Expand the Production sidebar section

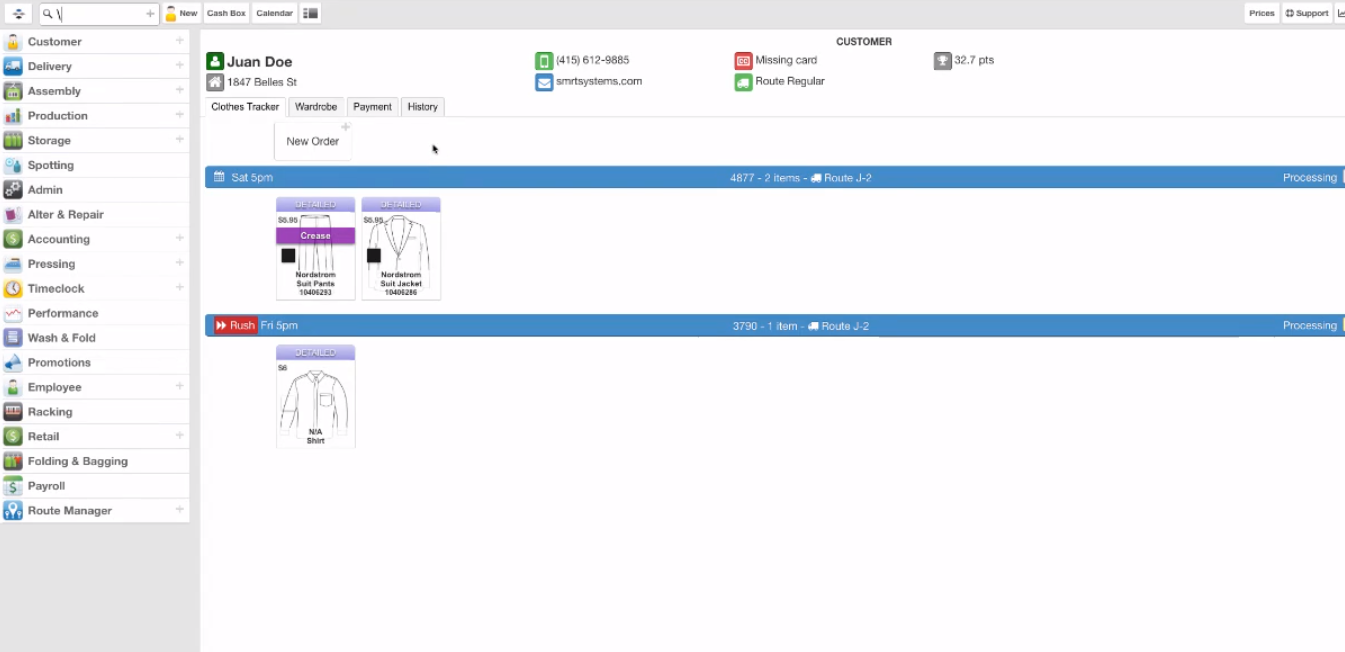[x=179, y=115]
